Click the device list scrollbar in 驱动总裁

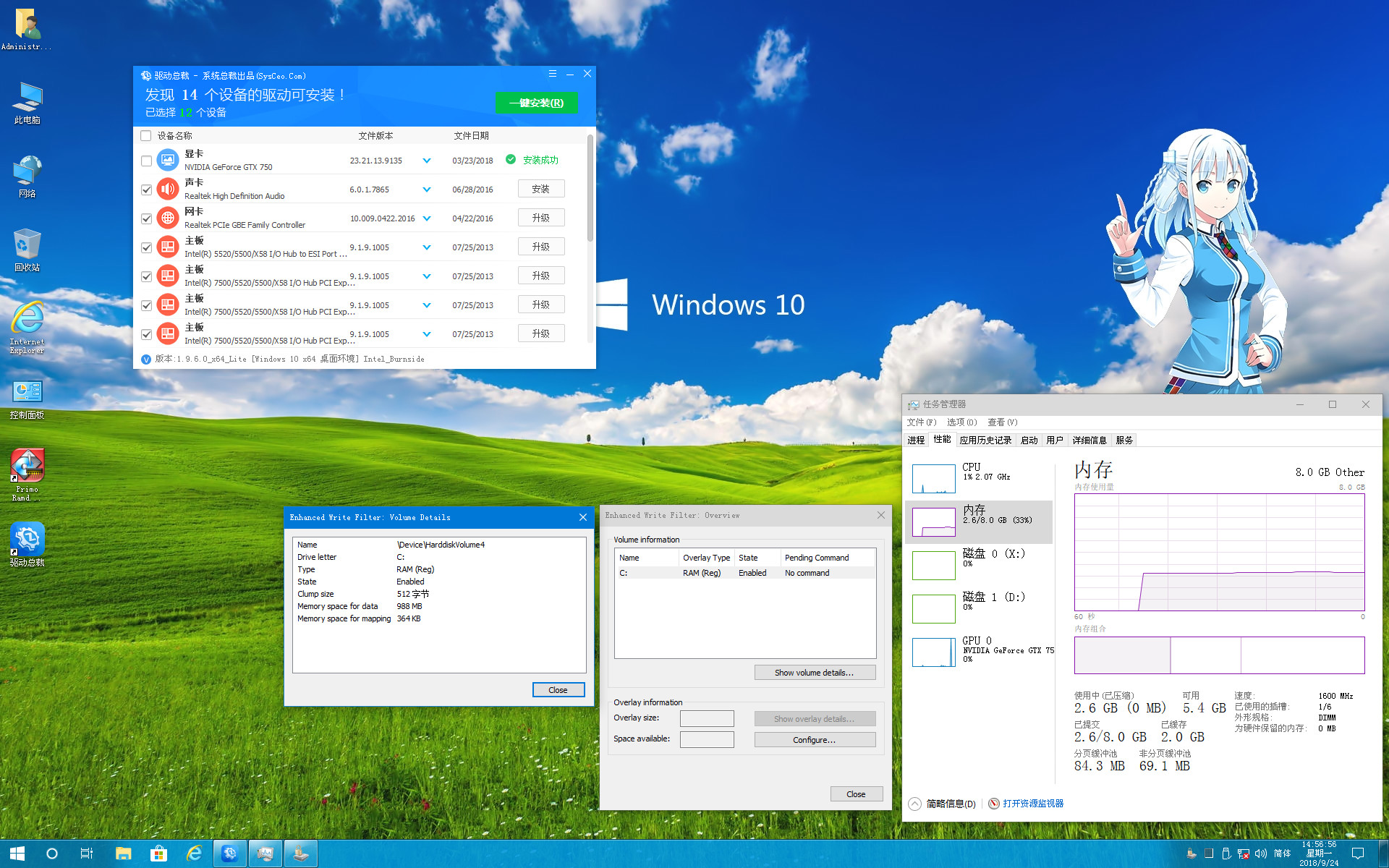coord(590,188)
